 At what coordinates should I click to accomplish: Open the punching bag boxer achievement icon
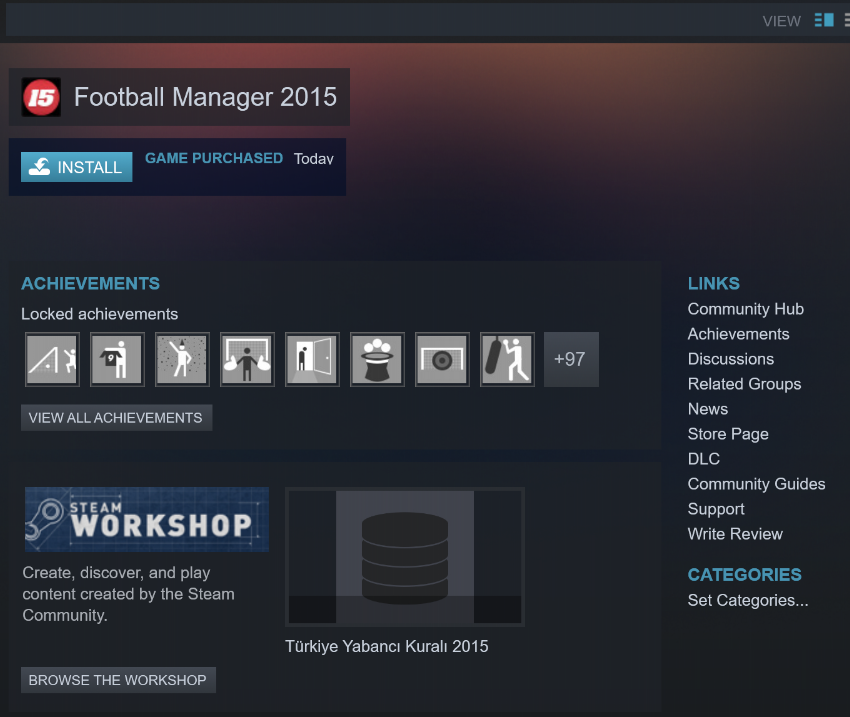[x=507, y=359]
